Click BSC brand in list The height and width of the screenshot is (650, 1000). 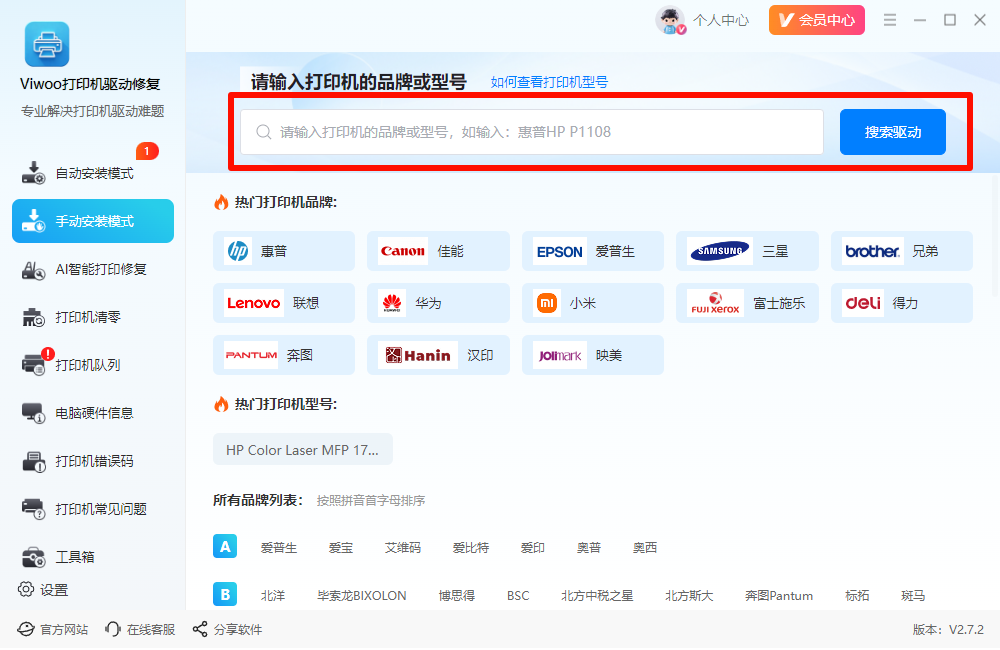click(x=518, y=595)
